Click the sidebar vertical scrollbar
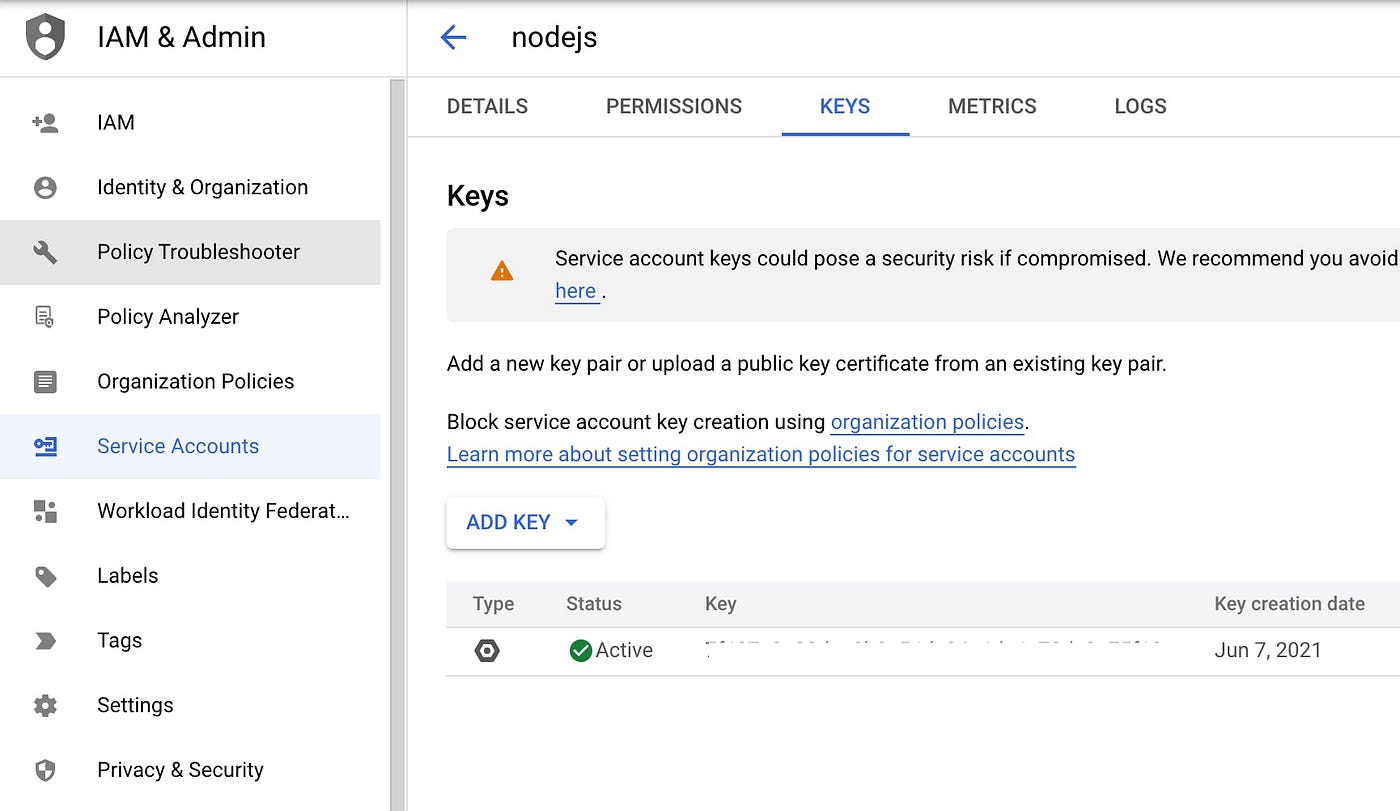The width and height of the screenshot is (1400, 811). pyautogui.click(x=398, y=445)
